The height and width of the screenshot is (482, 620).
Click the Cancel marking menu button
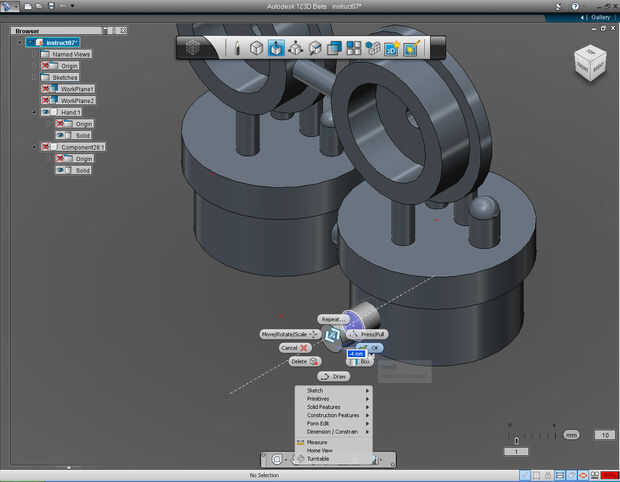click(295, 348)
